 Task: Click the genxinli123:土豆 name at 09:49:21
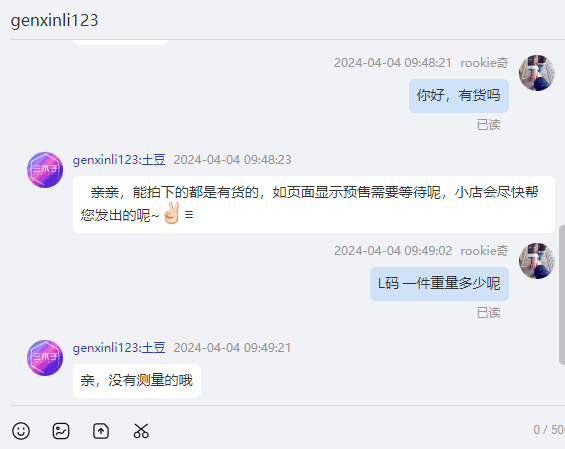pyautogui.click(x=119, y=348)
